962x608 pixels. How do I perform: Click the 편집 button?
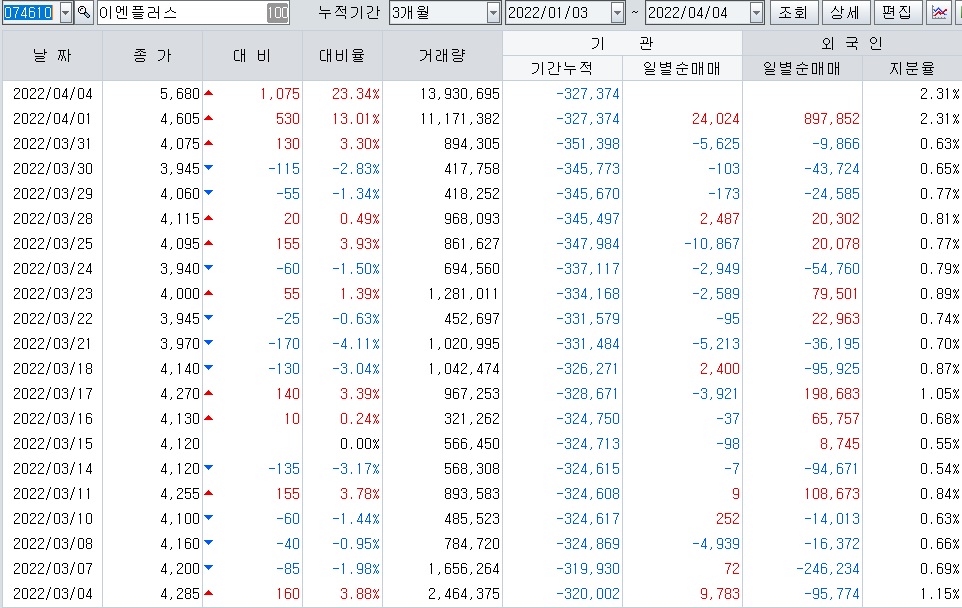pos(897,12)
